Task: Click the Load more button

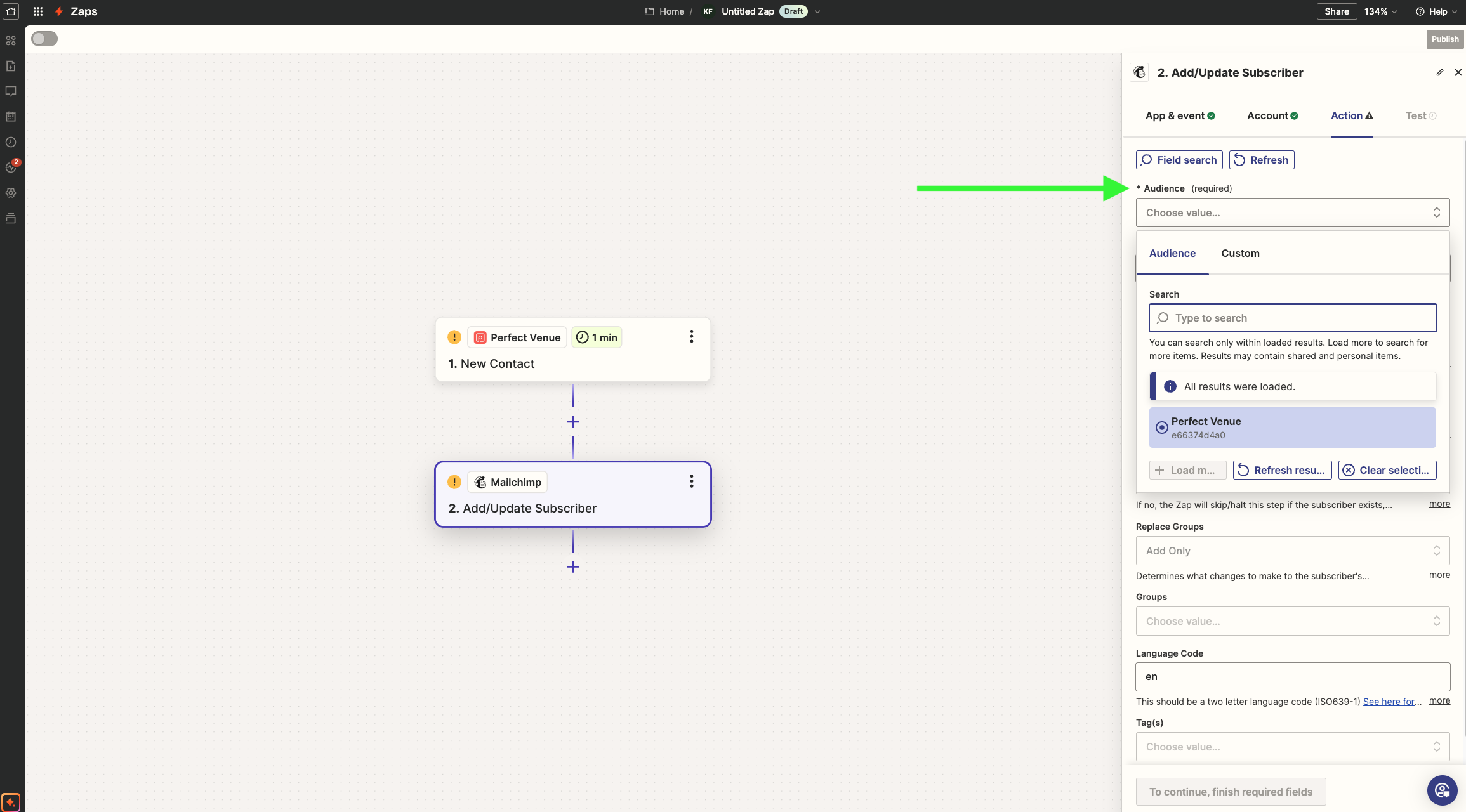Action: point(1187,470)
